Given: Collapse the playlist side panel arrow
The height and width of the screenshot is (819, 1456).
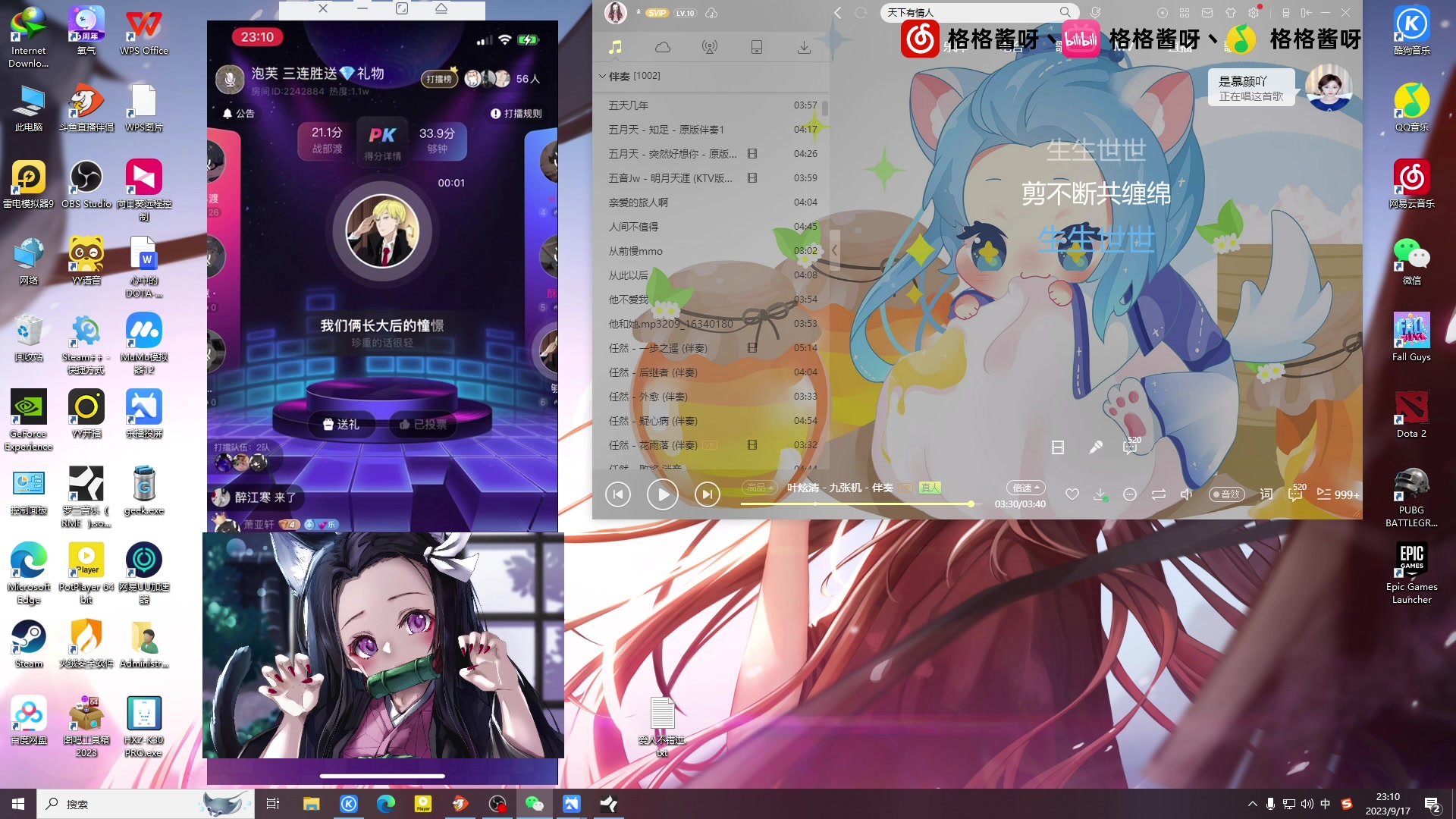Looking at the screenshot, I should click(834, 249).
